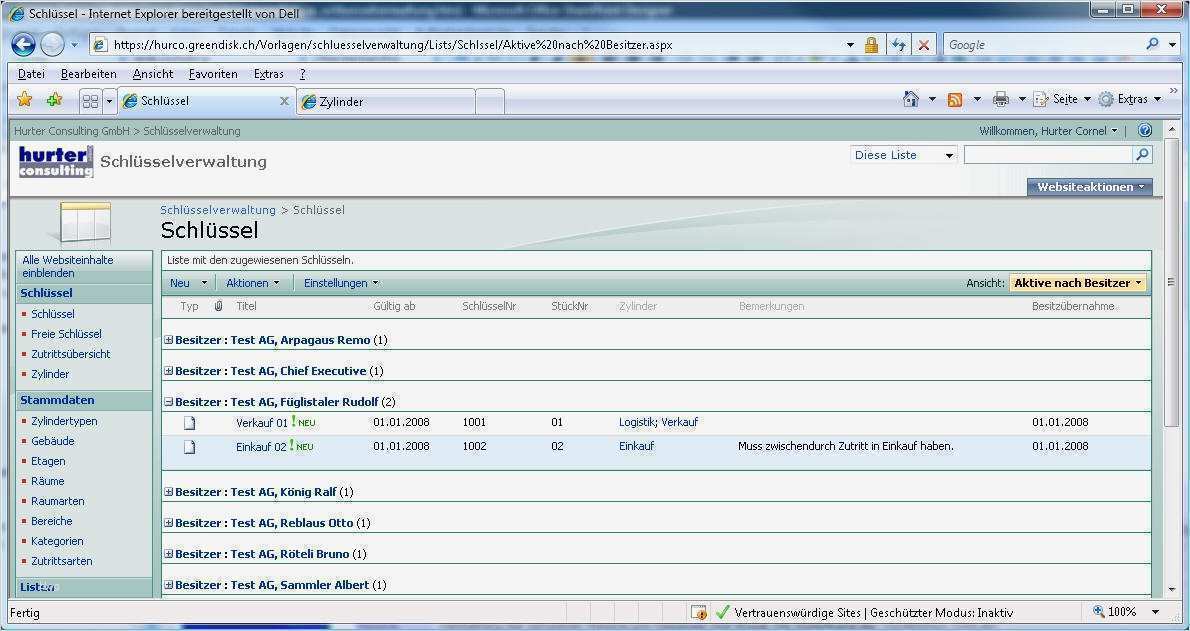This screenshot has width=1190, height=631.
Task: Refresh the page with the refresh icon
Action: [899, 45]
